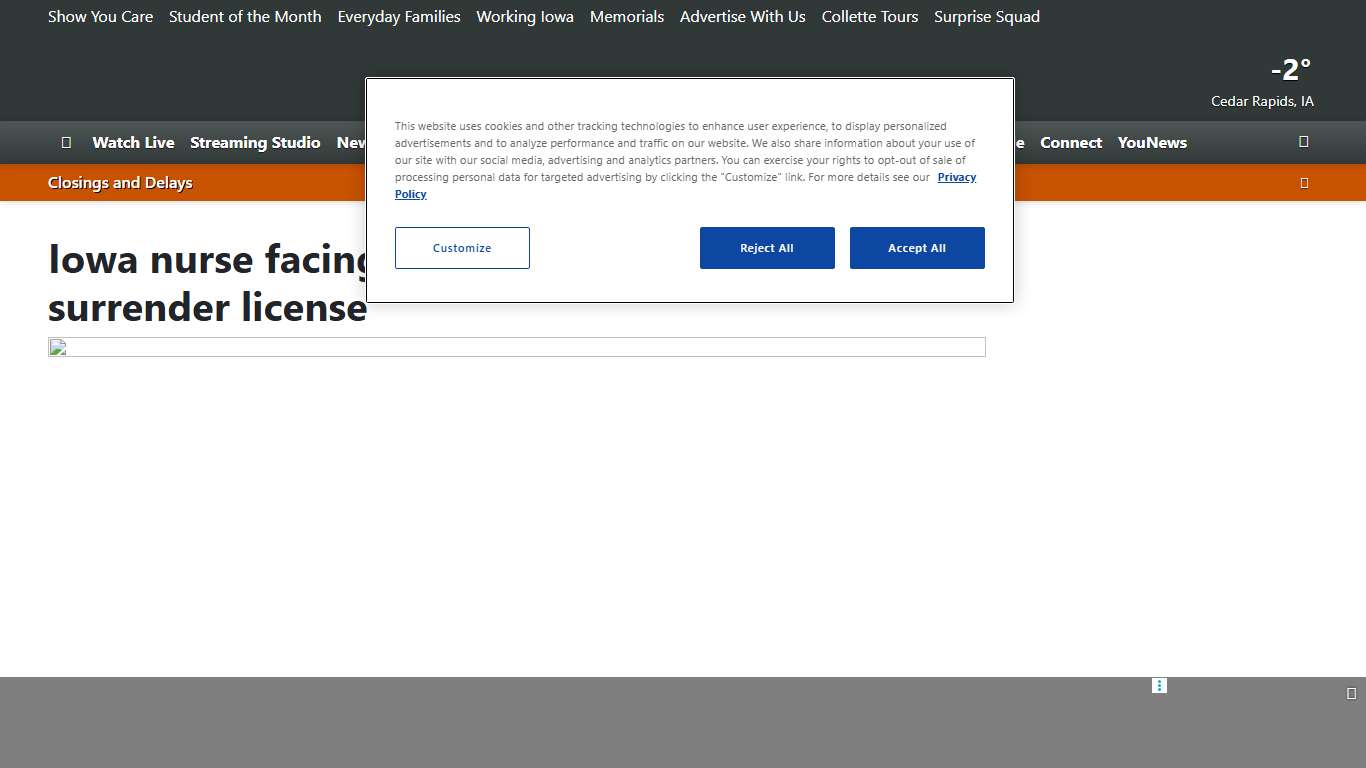Click the icon left of Watch Live
Viewport: 1366px width, 768px height.
[x=66, y=142]
